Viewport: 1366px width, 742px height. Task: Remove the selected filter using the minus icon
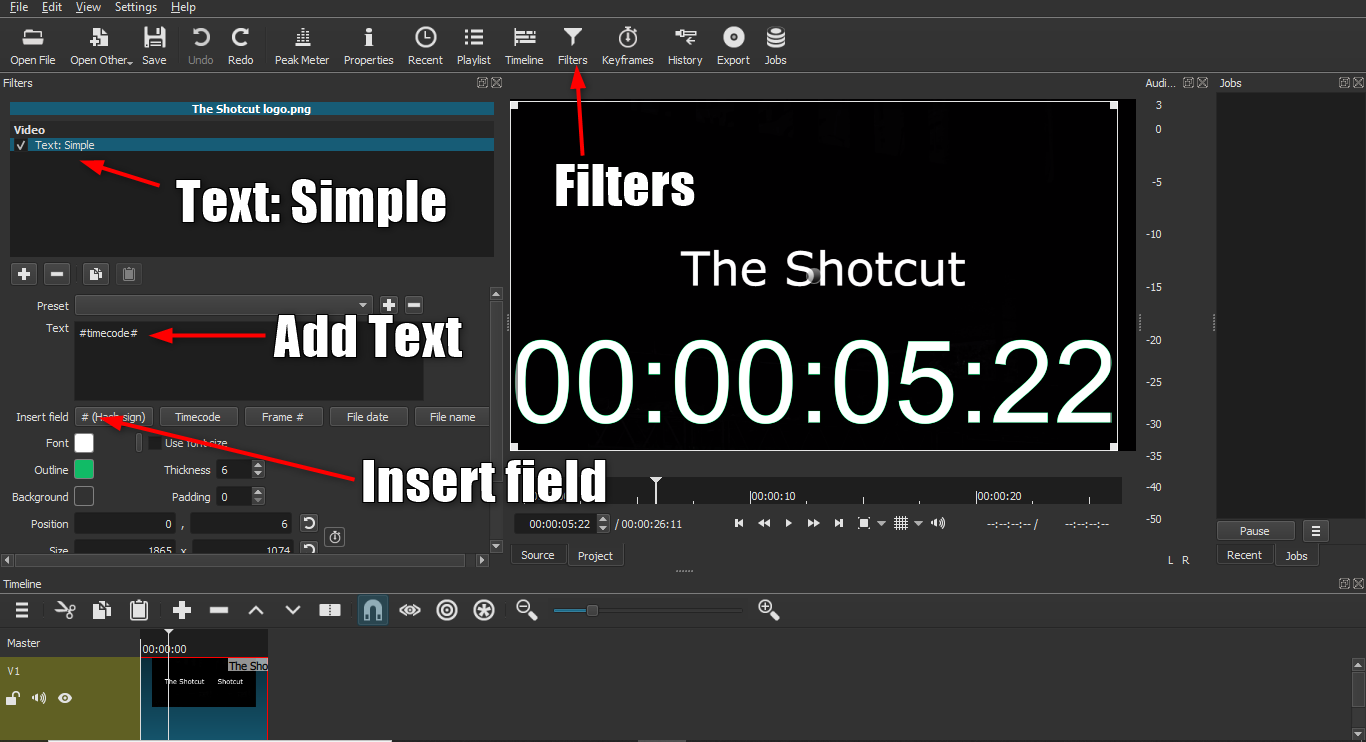[57, 273]
